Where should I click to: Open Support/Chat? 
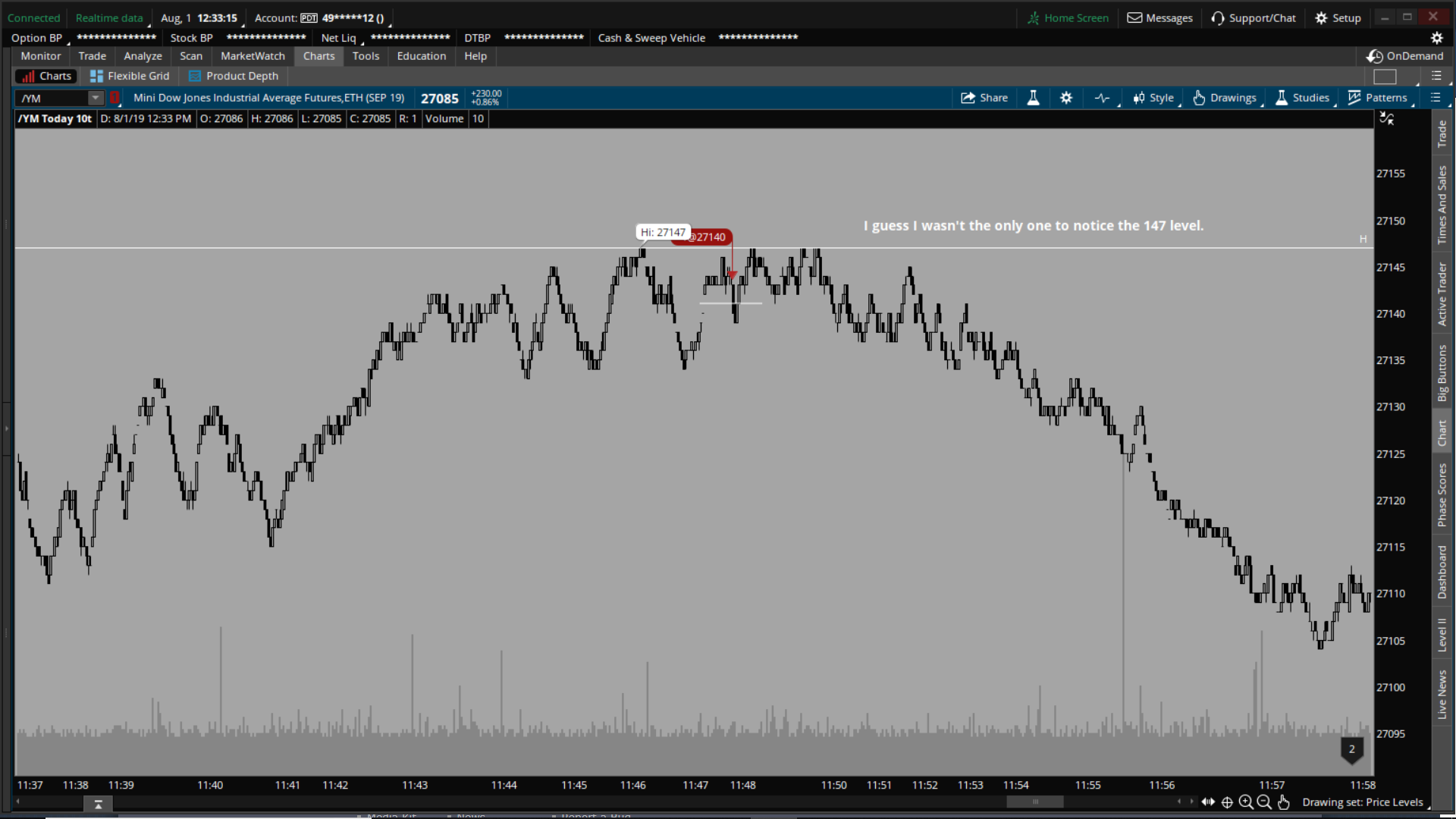(x=1254, y=18)
